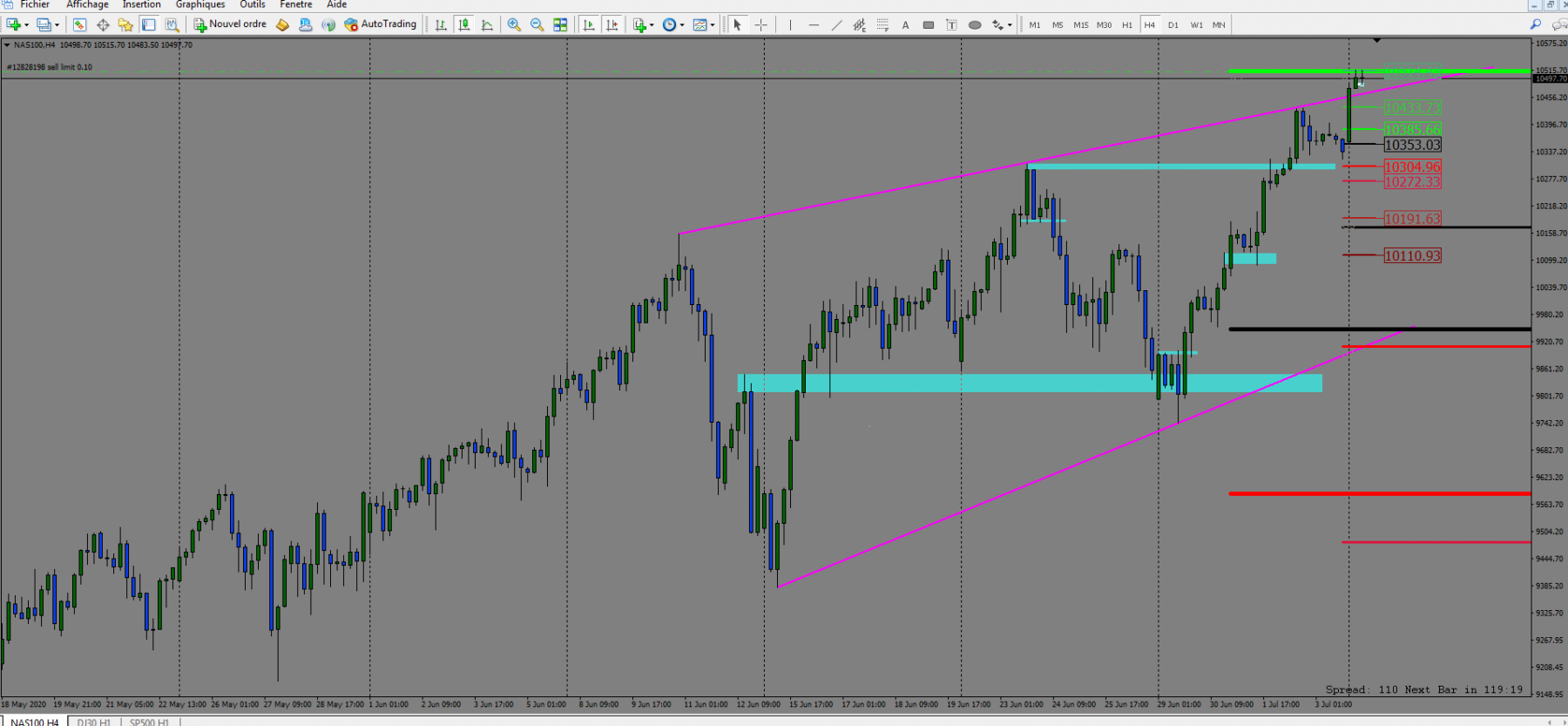Open the Fichier menu

pos(35,4)
